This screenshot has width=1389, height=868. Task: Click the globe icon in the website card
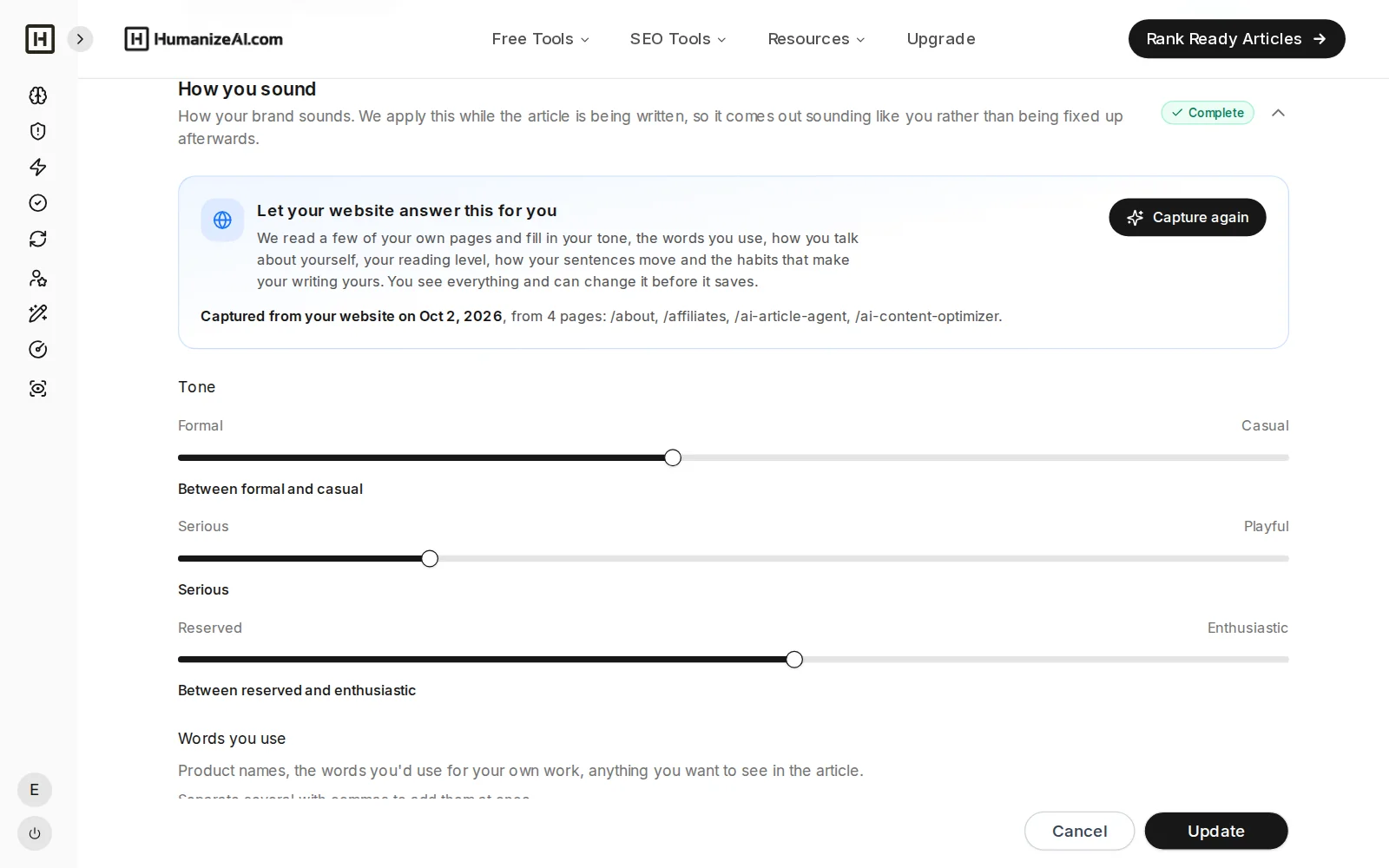click(222, 220)
